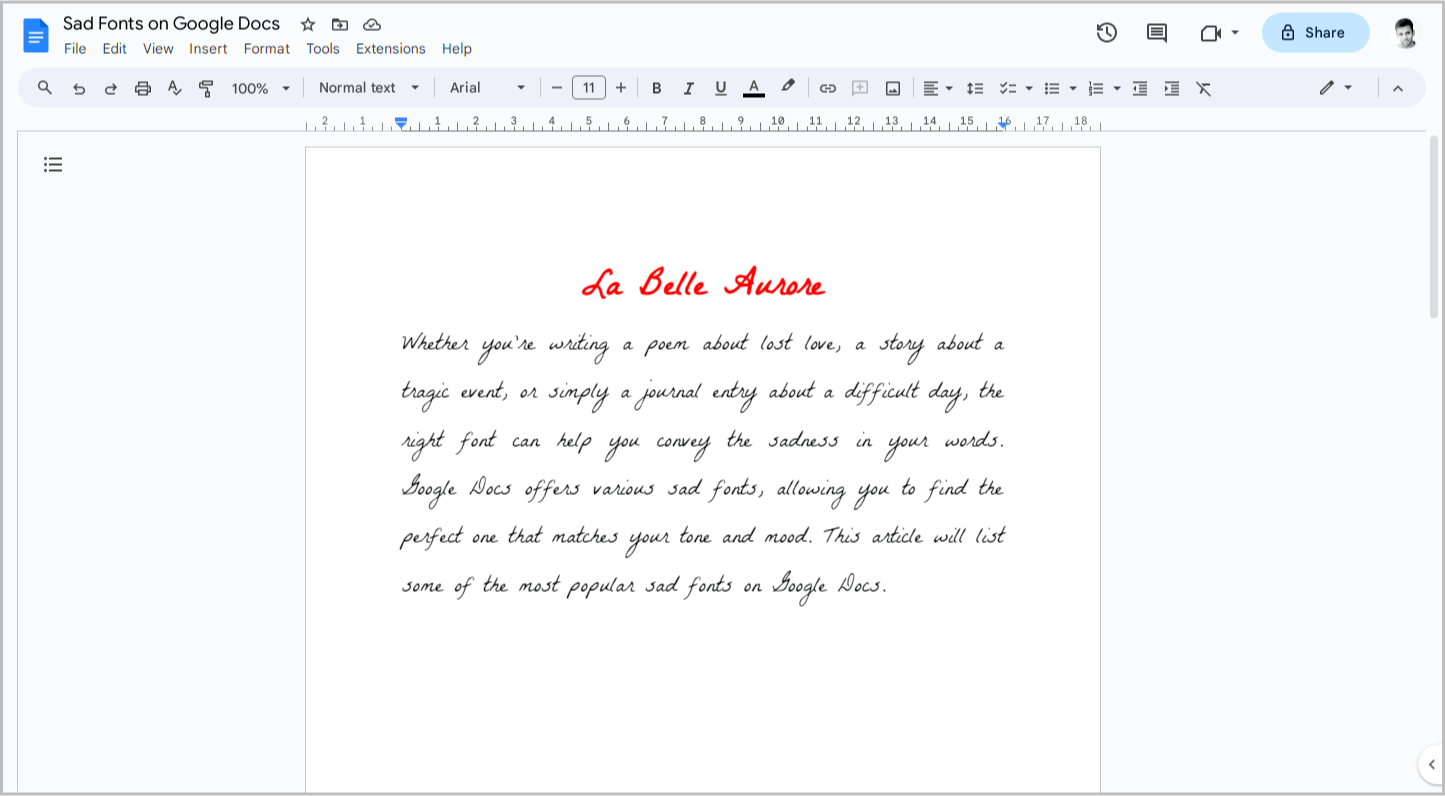Image resolution: width=1445 pixels, height=796 pixels.
Task: Insert a link
Action: tap(828, 88)
